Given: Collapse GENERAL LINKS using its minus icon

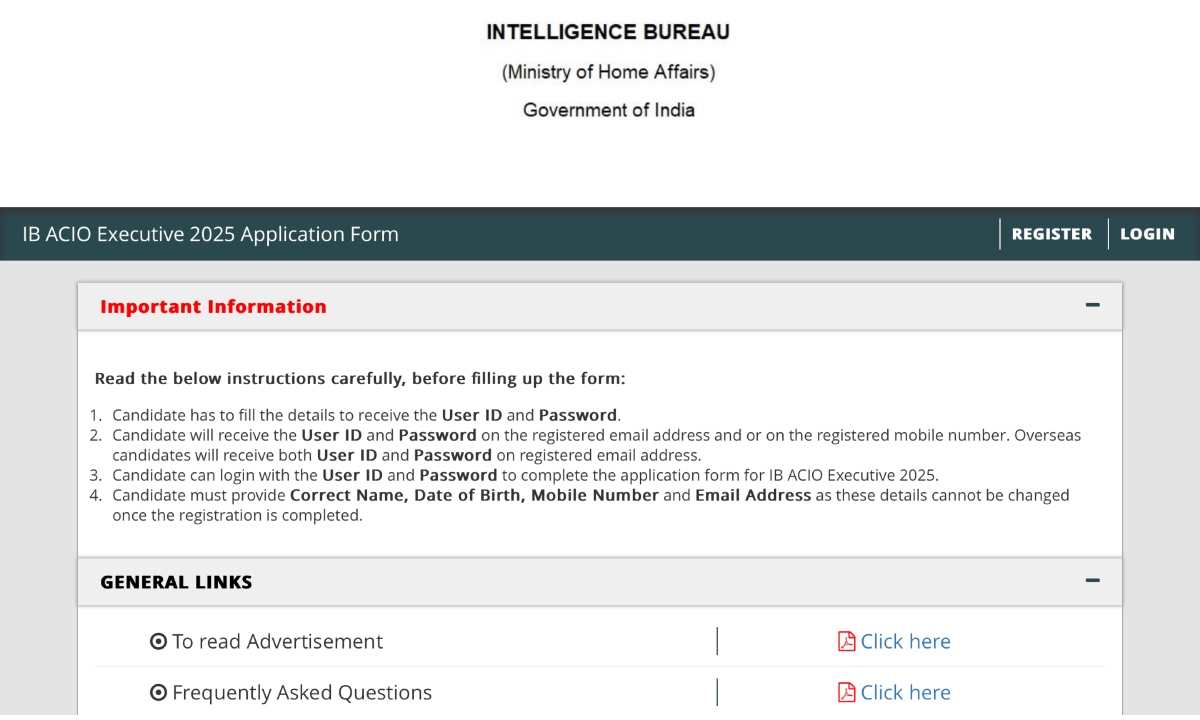Looking at the screenshot, I should click(x=1093, y=580).
